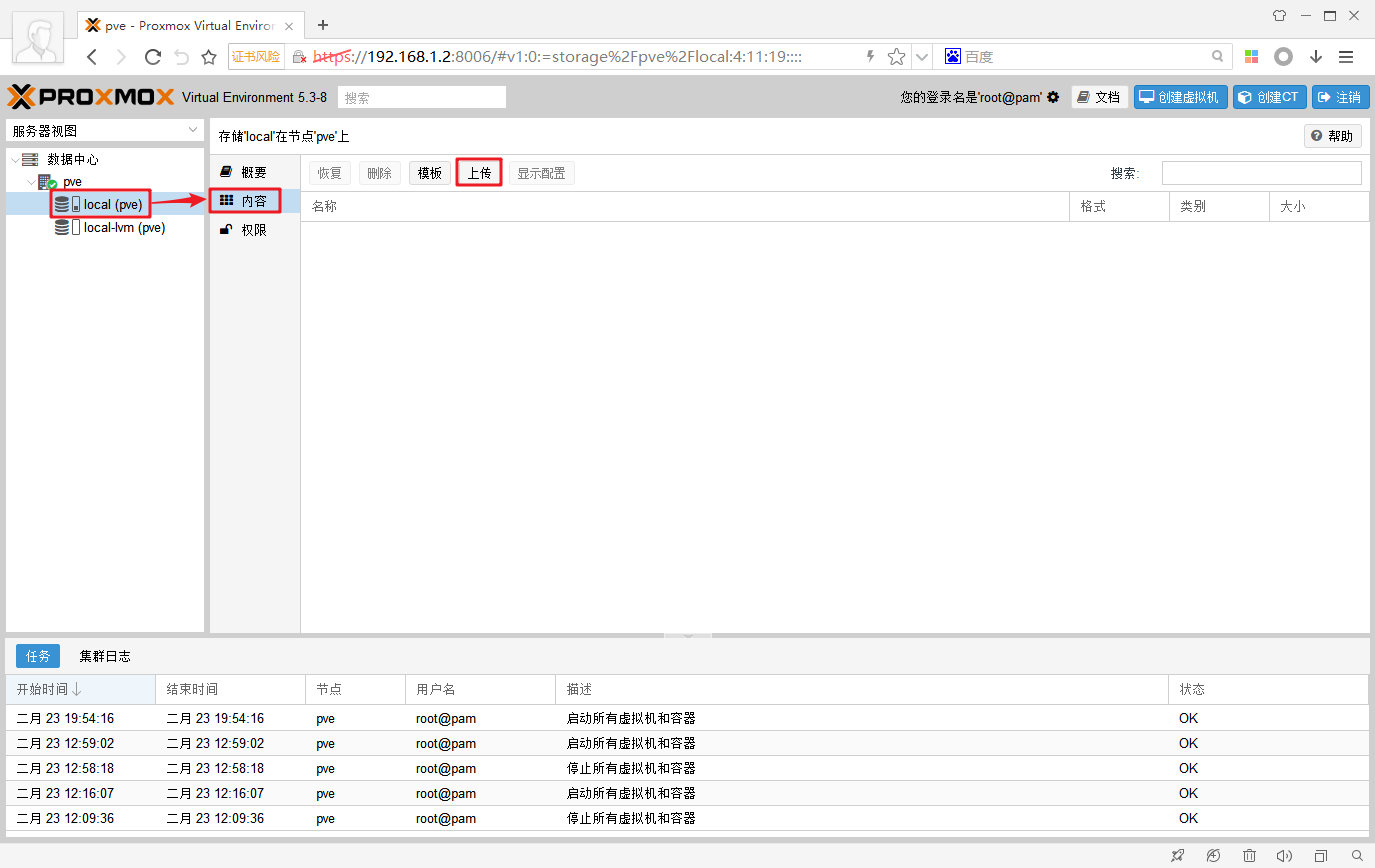Sort tasks by the 结束时间 column header

point(230,689)
